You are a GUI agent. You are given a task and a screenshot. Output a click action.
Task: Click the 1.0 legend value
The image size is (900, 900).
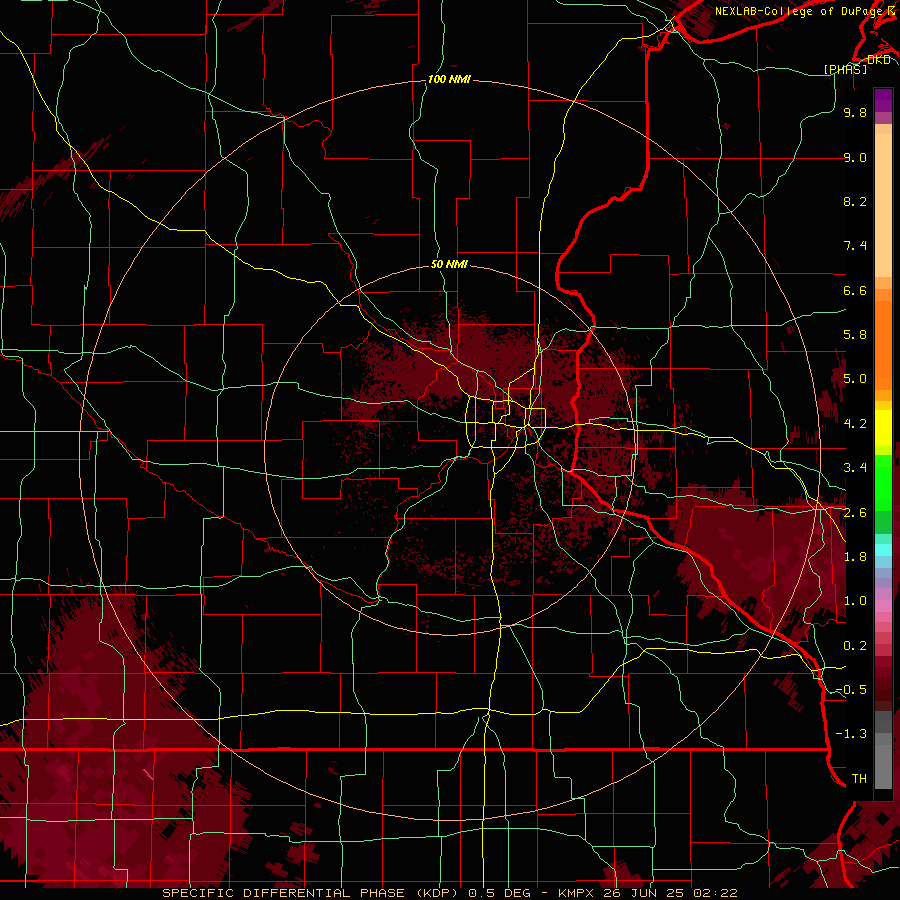pos(855,601)
